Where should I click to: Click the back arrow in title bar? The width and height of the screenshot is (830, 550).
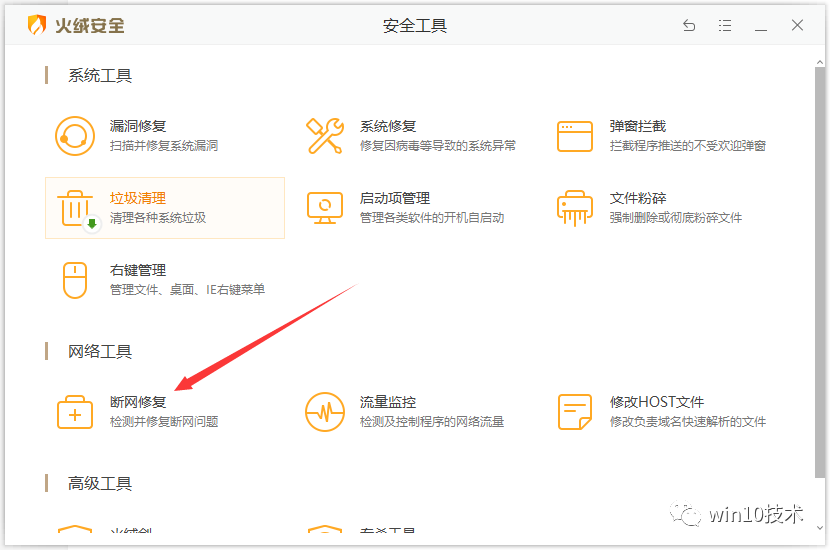point(689,25)
